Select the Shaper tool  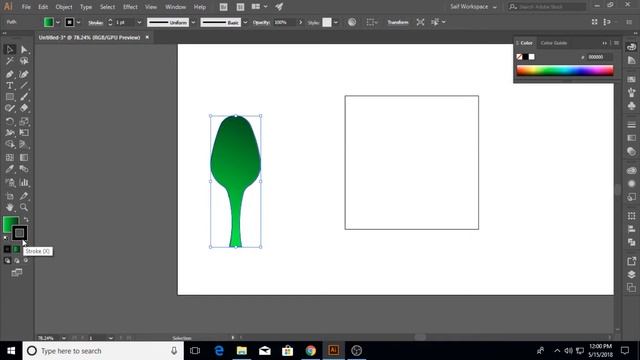[x=10, y=108]
